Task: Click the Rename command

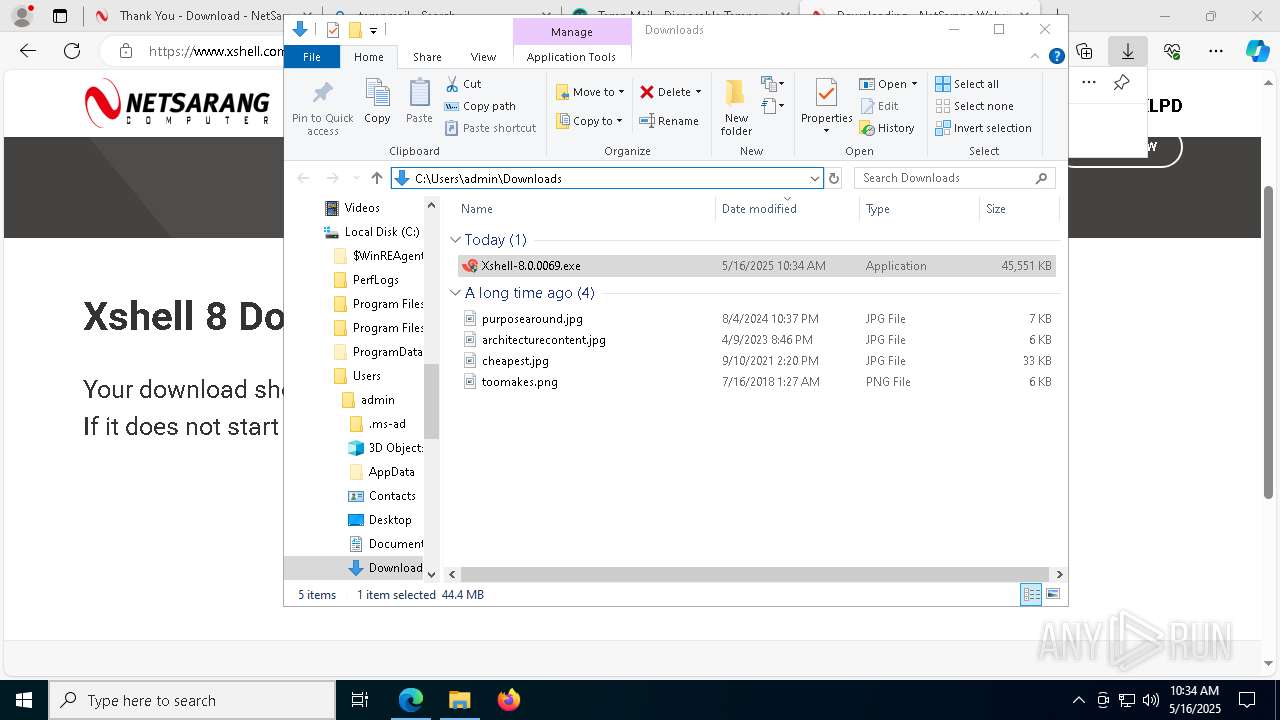Action: 669,121
